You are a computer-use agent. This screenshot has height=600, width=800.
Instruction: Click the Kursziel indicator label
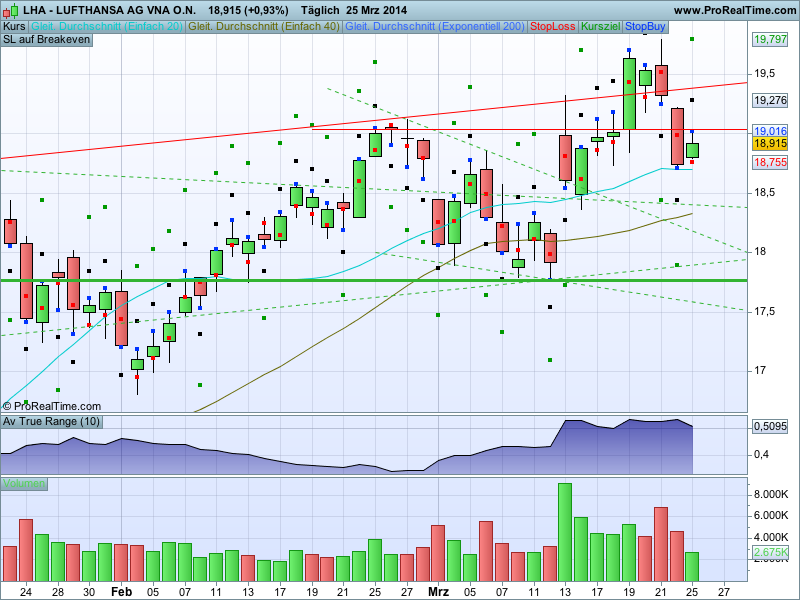point(601,27)
